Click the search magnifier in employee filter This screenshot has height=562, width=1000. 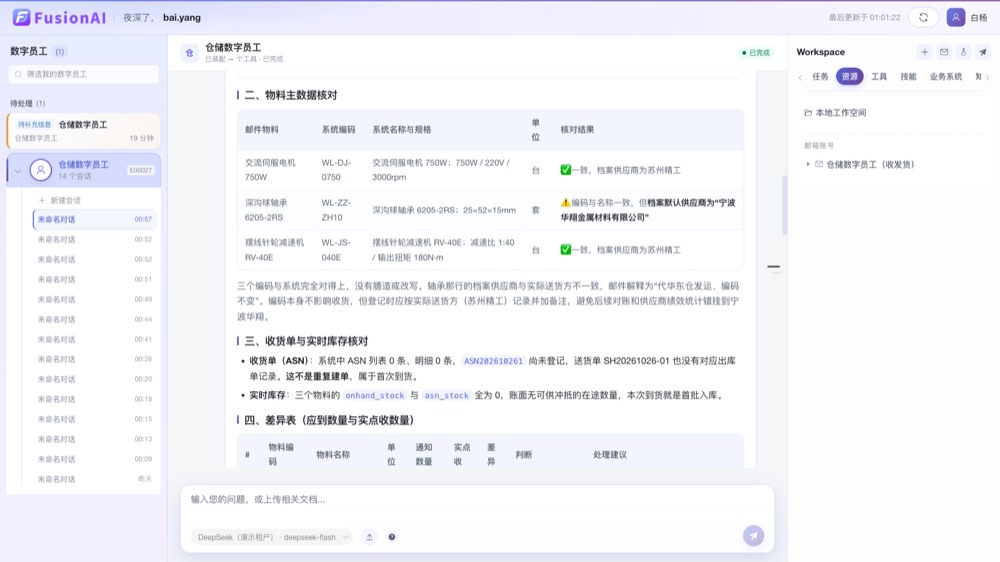[18, 74]
